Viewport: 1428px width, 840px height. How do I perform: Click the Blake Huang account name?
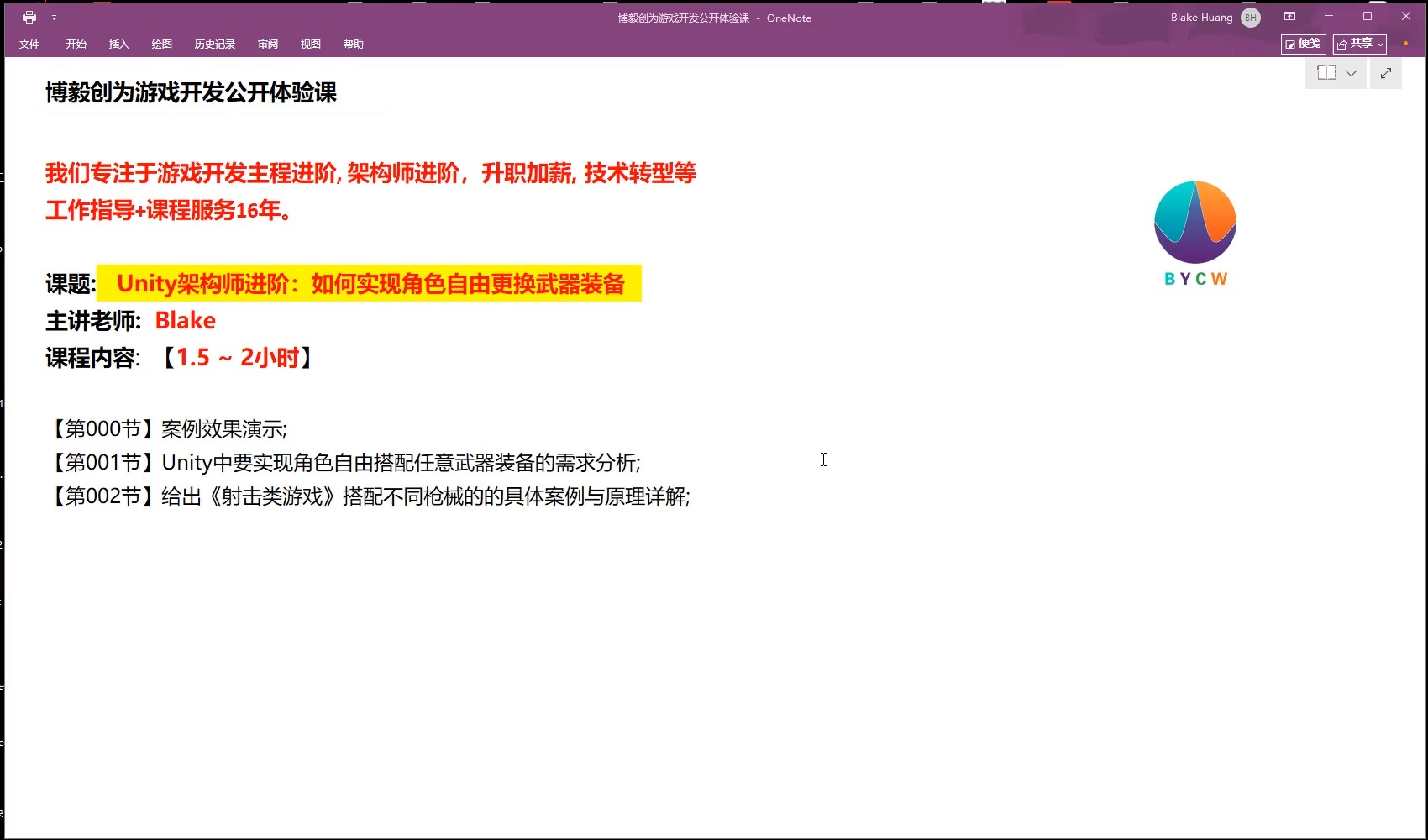coord(1200,17)
